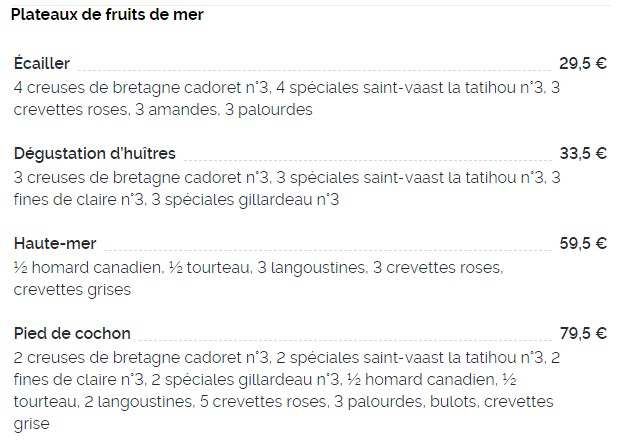The height and width of the screenshot is (447, 633).
Task: Click the 59,5 € price
Action: [x=583, y=243]
